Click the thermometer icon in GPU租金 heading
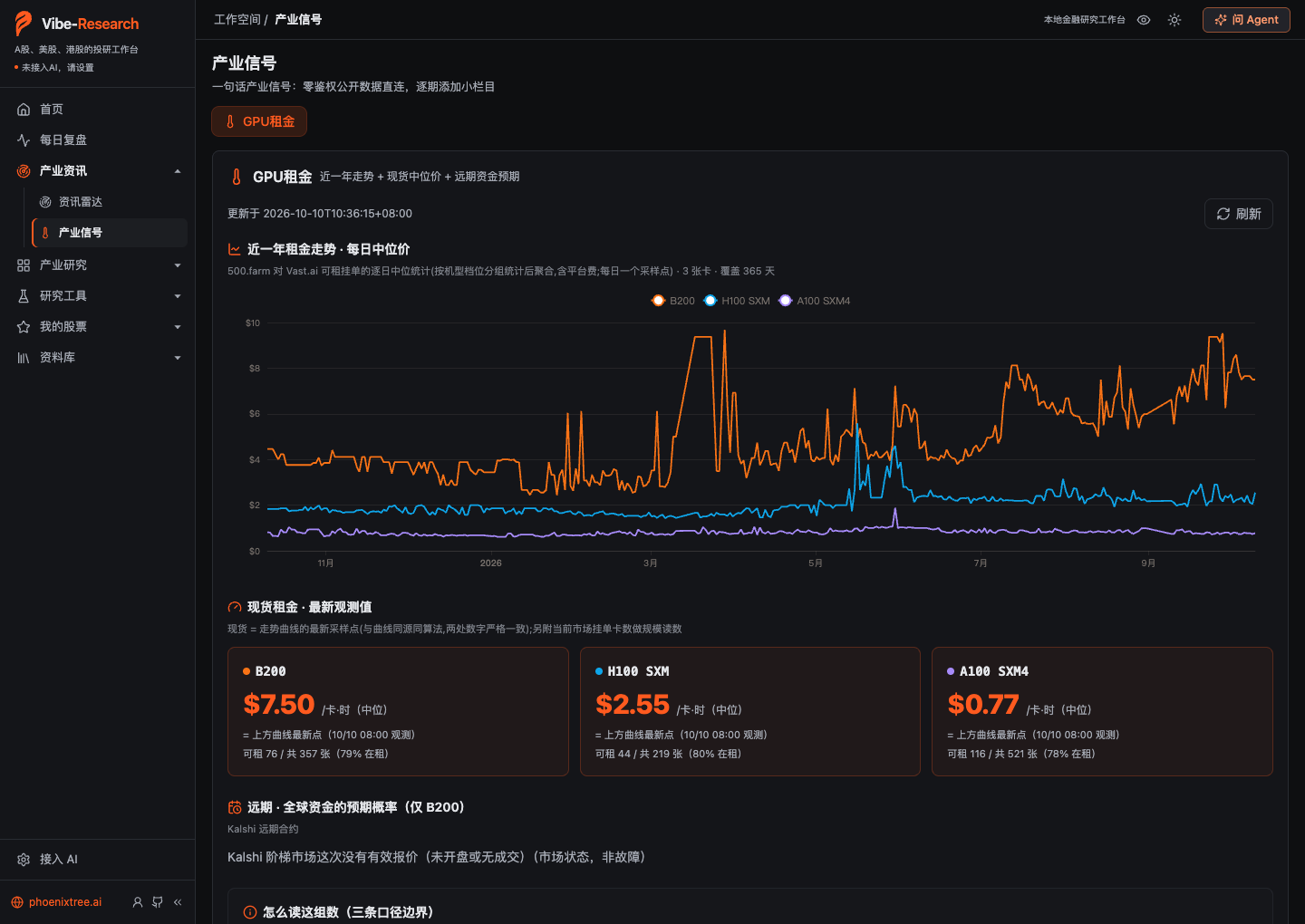Screen dimensions: 1305x924 237,177
